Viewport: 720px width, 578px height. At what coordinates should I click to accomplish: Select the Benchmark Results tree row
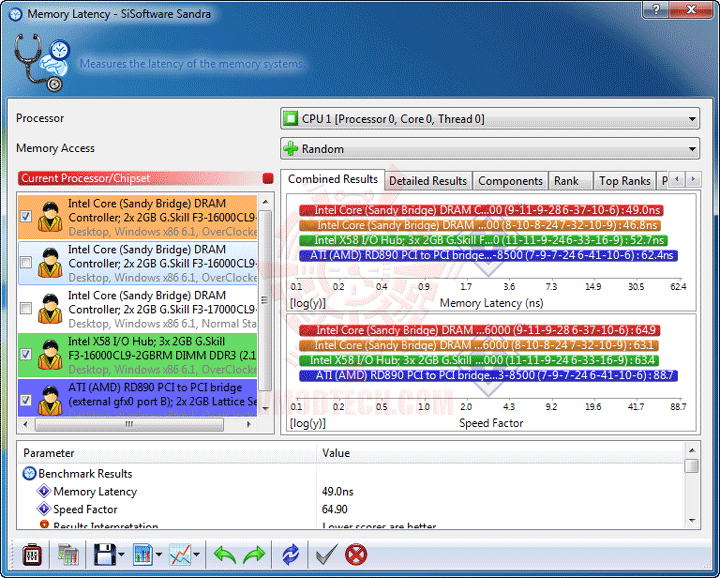tap(350, 473)
